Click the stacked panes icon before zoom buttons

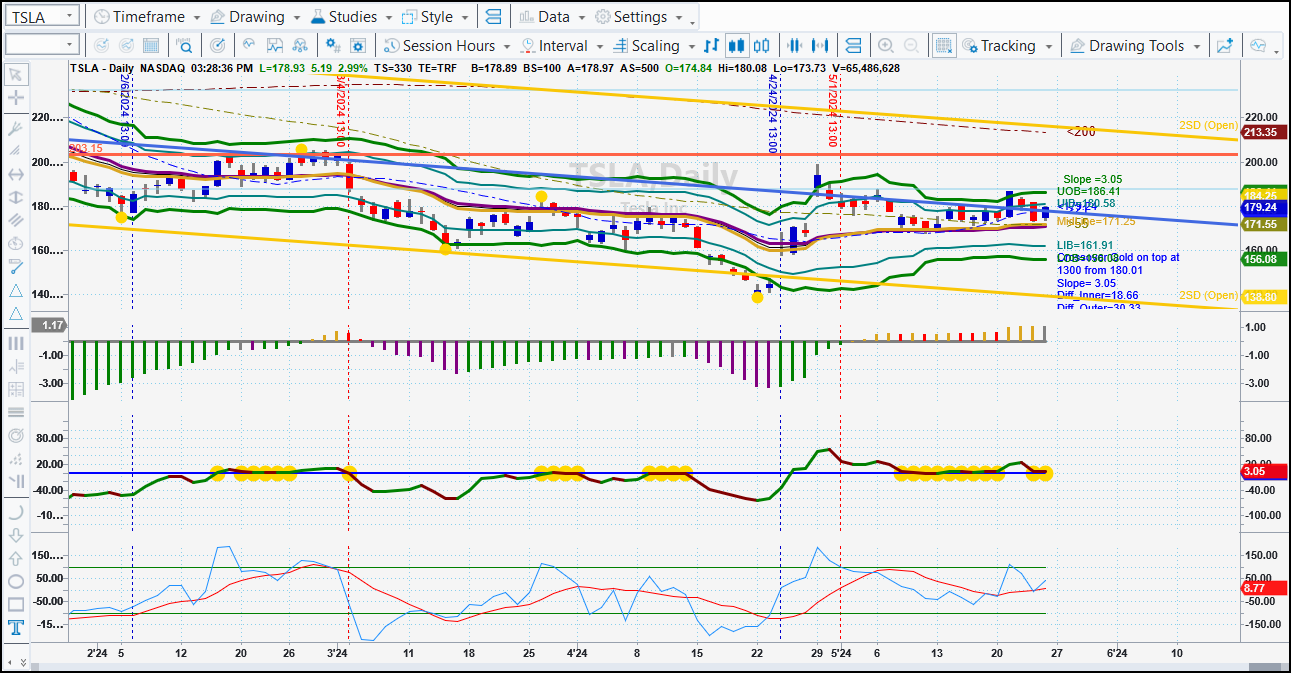[x=853, y=46]
